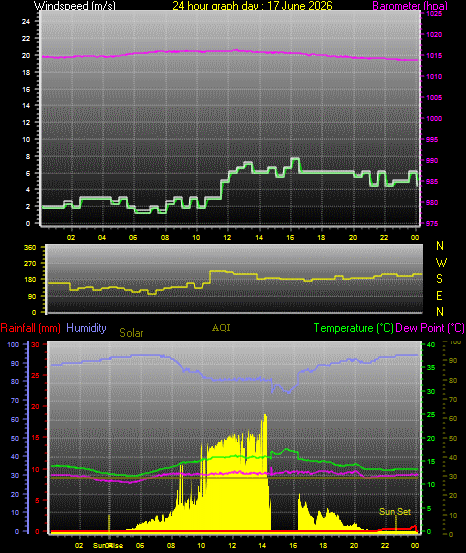Click the Sun Set marker label
The width and height of the screenshot is (466, 553).
395,512
